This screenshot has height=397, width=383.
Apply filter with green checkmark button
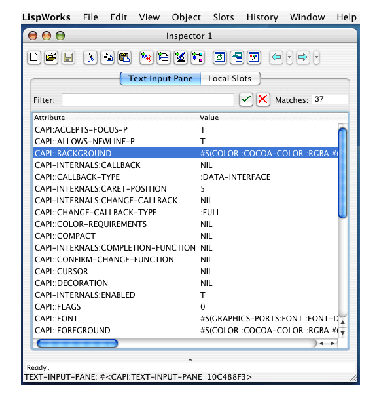pyautogui.click(x=246, y=99)
